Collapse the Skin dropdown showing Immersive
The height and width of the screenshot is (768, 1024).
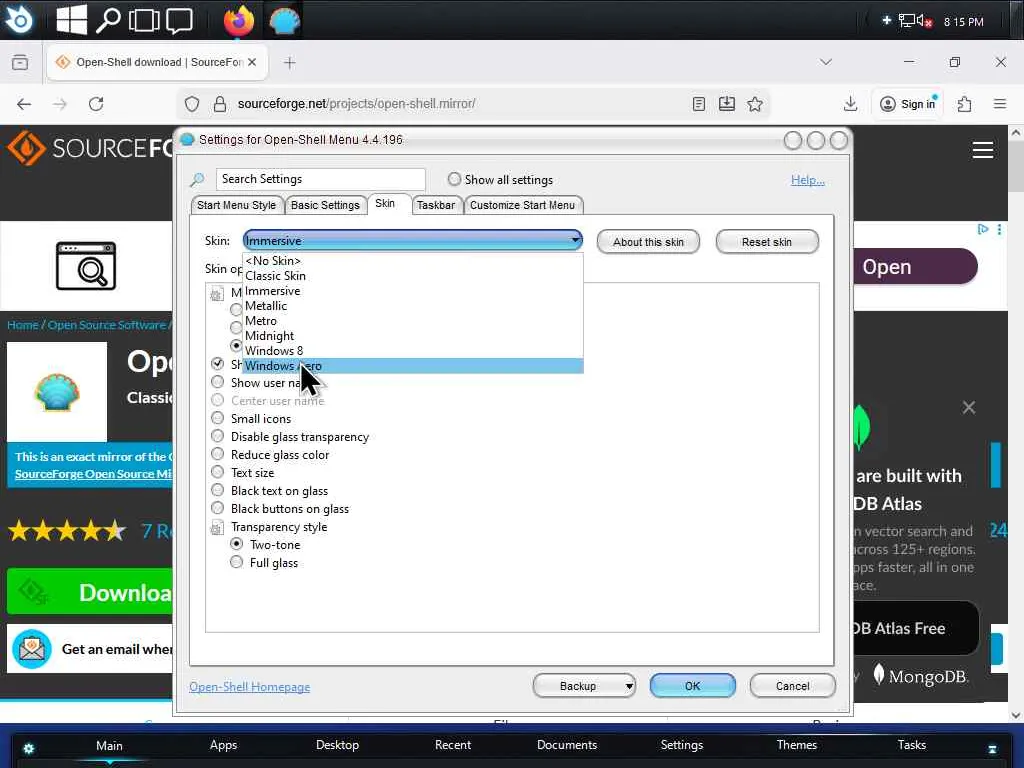pos(412,240)
